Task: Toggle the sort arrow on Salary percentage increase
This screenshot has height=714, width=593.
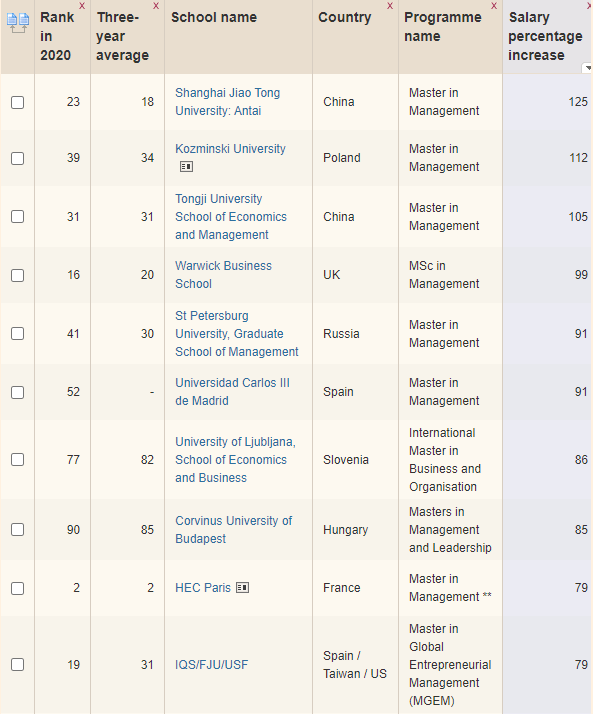Action: (x=588, y=68)
